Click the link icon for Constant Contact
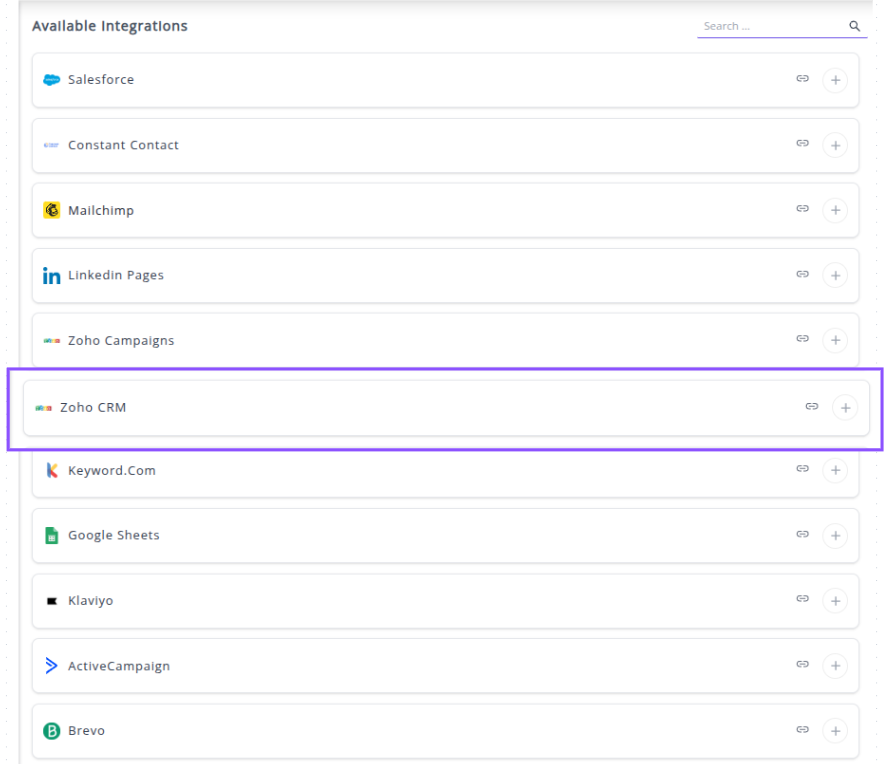This screenshot has width=886, height=764. 802,144
